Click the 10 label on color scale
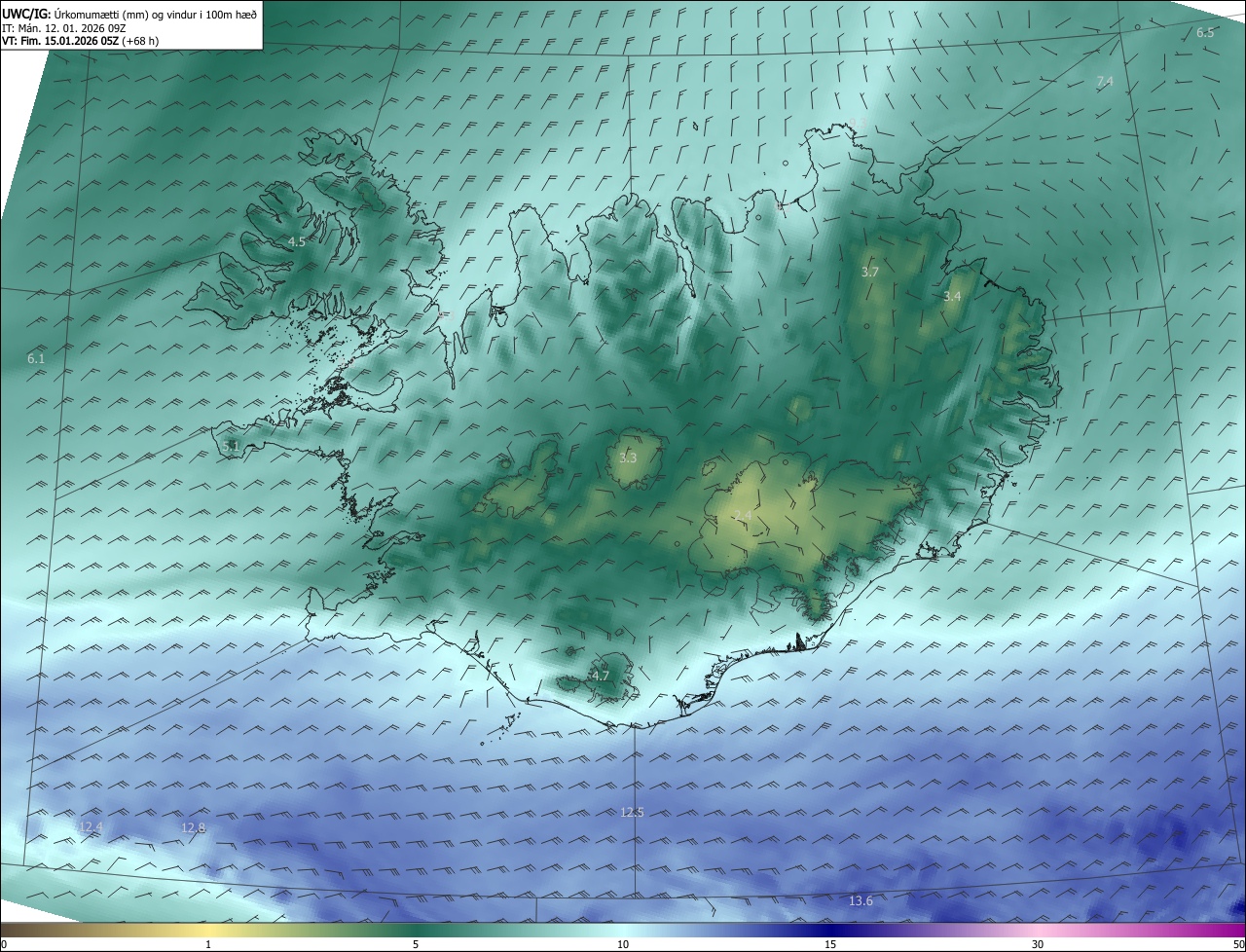Screen dimensions: 1246x952 click(623, 944)
